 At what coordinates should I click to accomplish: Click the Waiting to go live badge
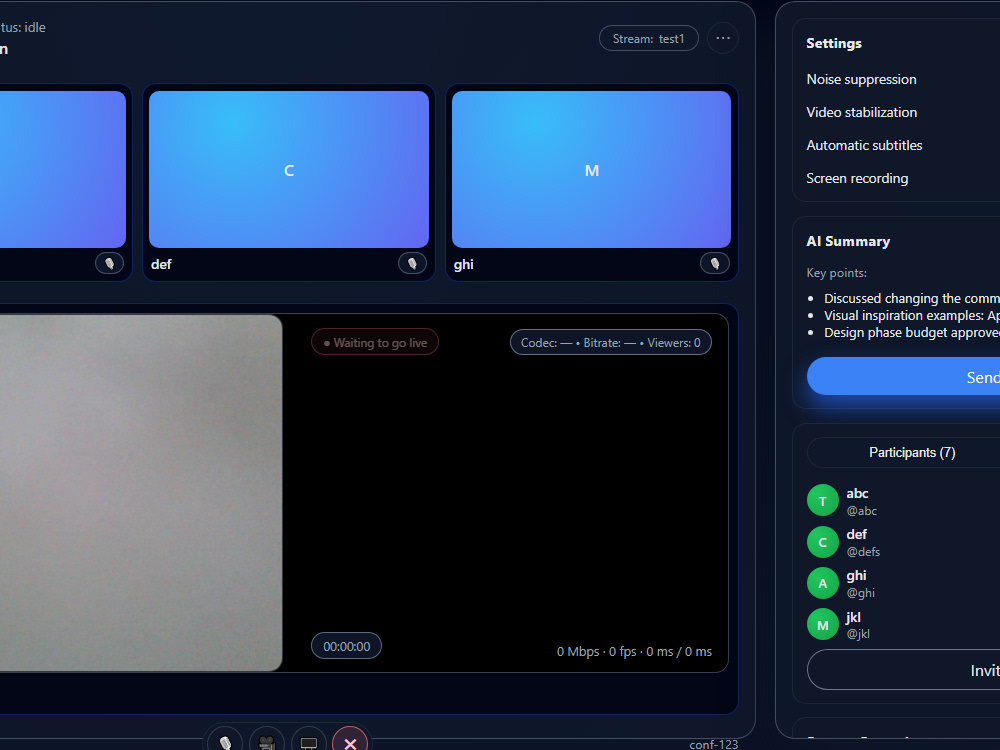tap(375, 342)
